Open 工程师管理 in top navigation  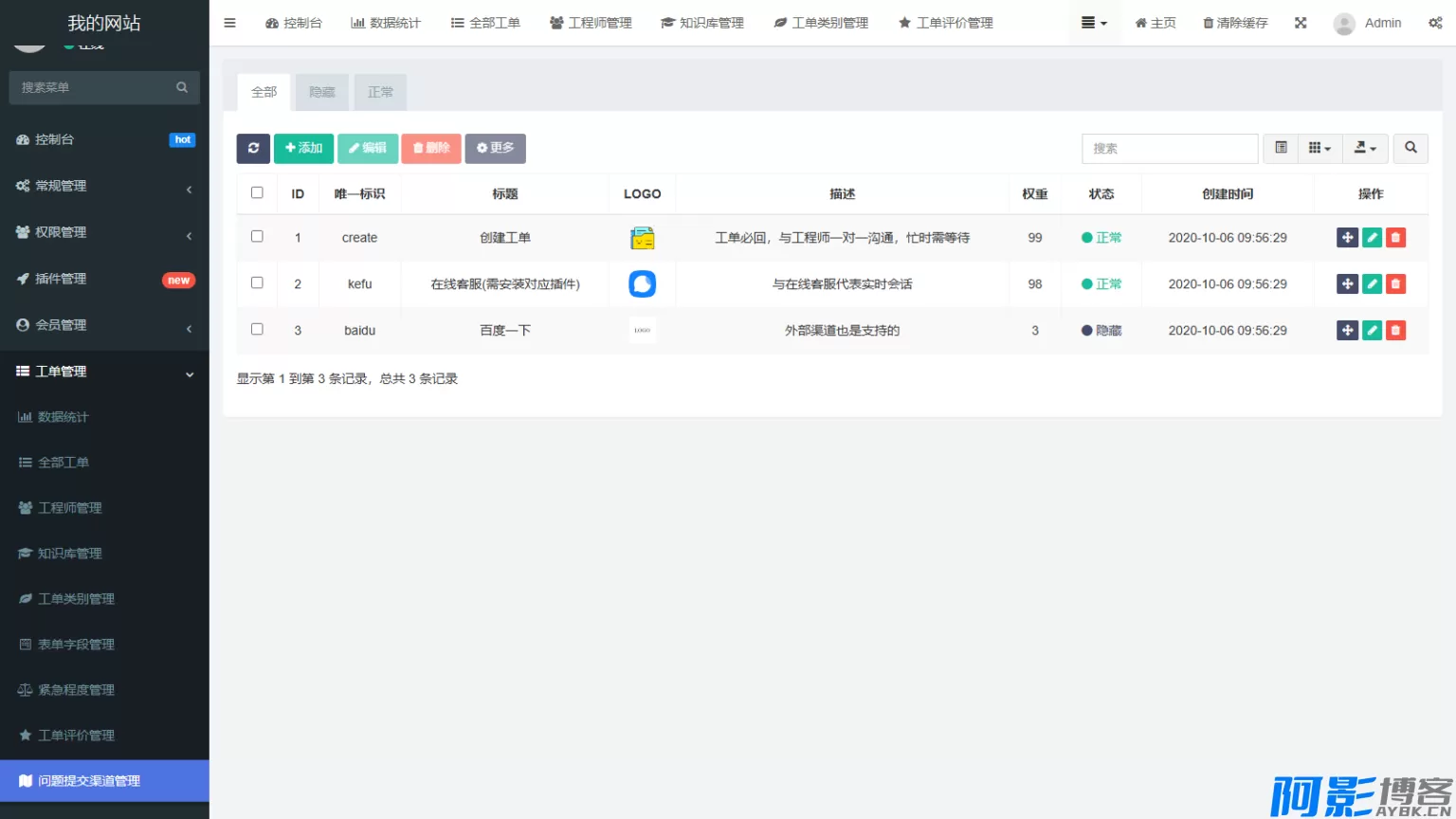591,23
